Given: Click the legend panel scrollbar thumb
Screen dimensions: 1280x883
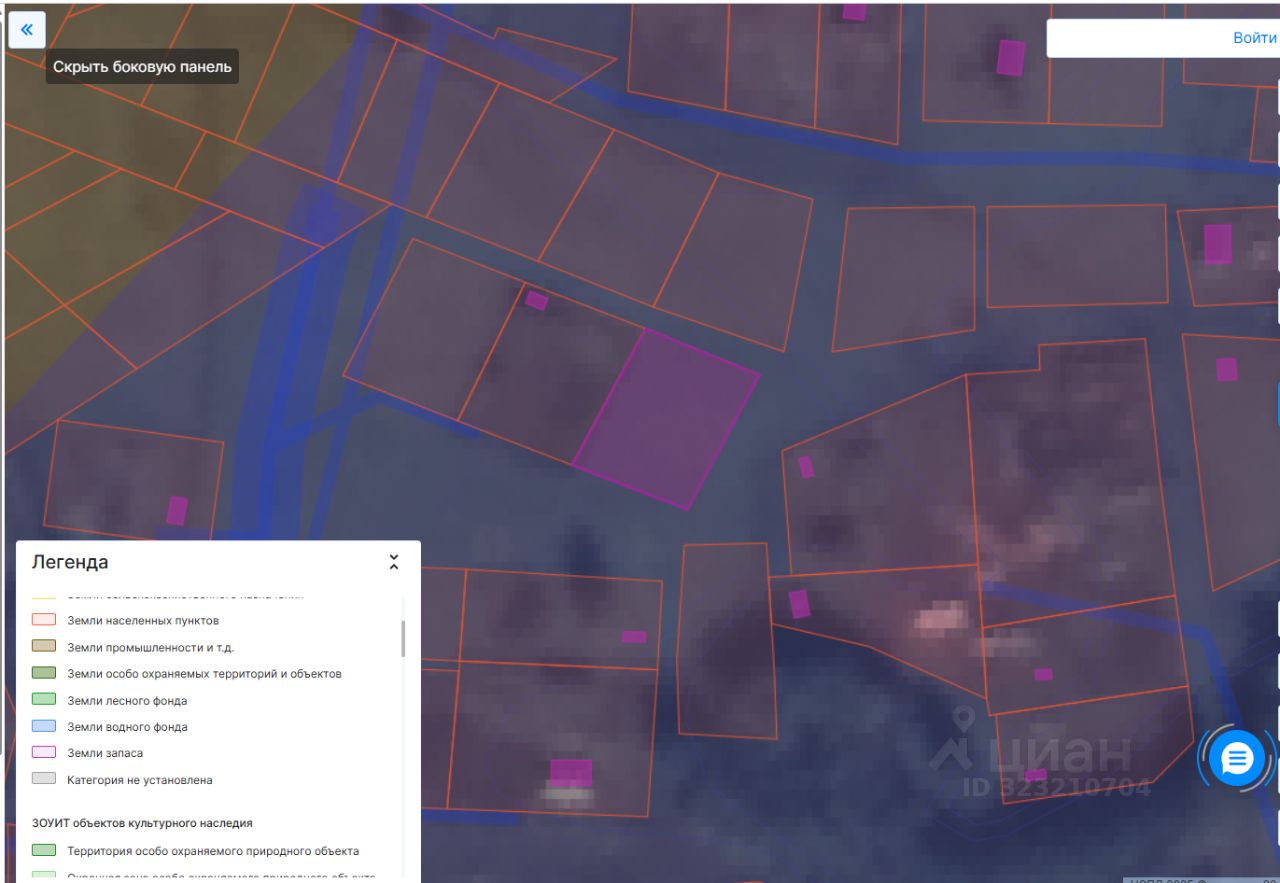Looking at the screenshot, I should tap(403, 638).
